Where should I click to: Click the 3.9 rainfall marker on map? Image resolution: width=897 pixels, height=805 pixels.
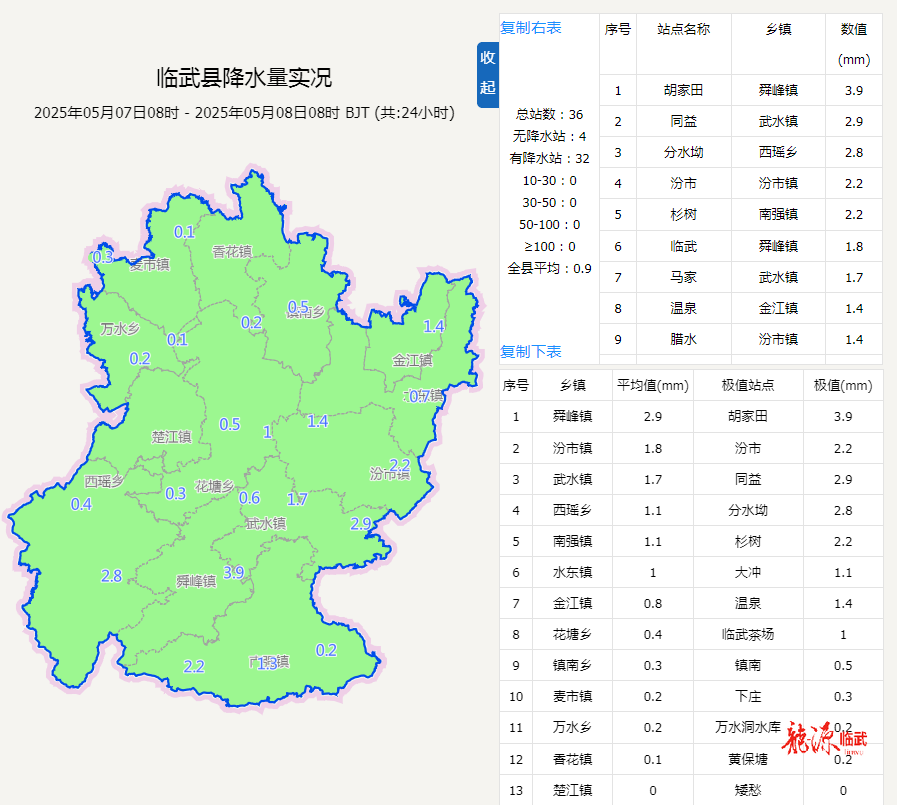[233, 572]
